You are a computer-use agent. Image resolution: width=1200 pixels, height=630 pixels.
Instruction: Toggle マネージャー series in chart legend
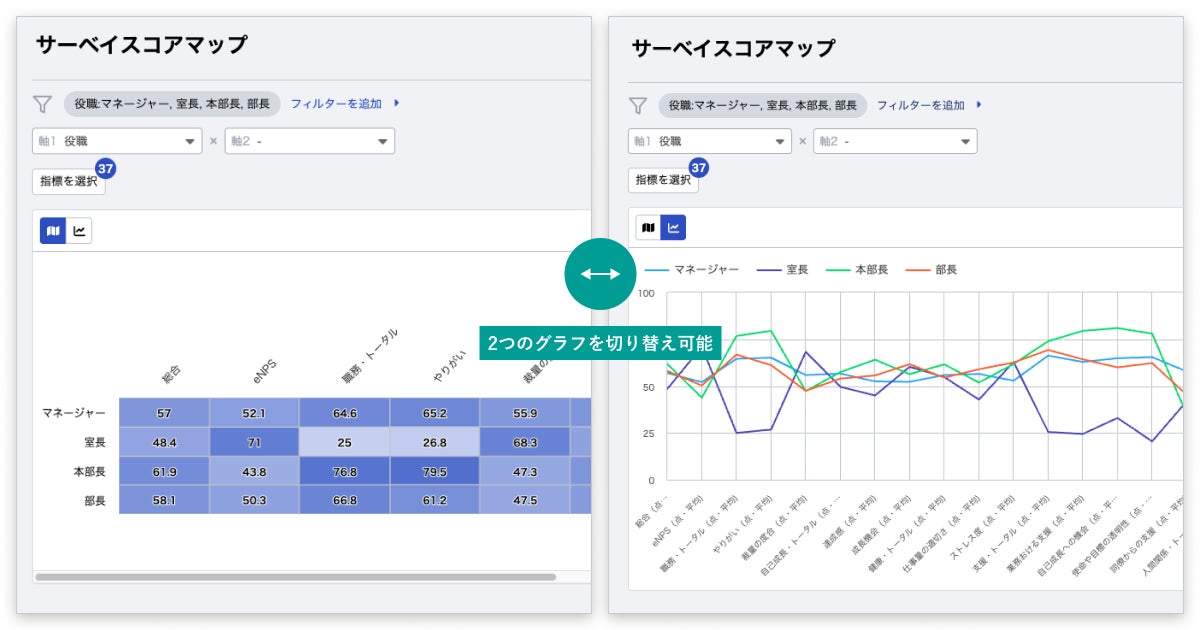pyautogui.click(x=692, y=270)
